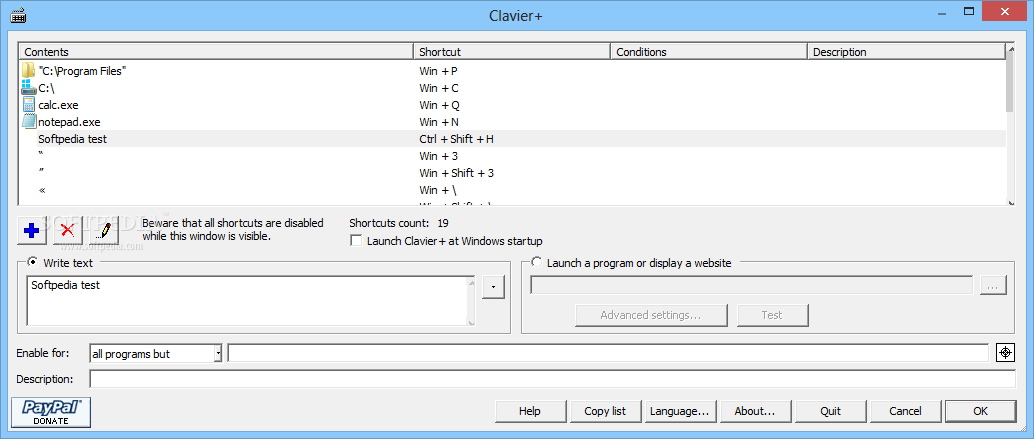Select Launch a program or display a website
The width and height of the screenshot is (1034, 439).
coord(537,262)
